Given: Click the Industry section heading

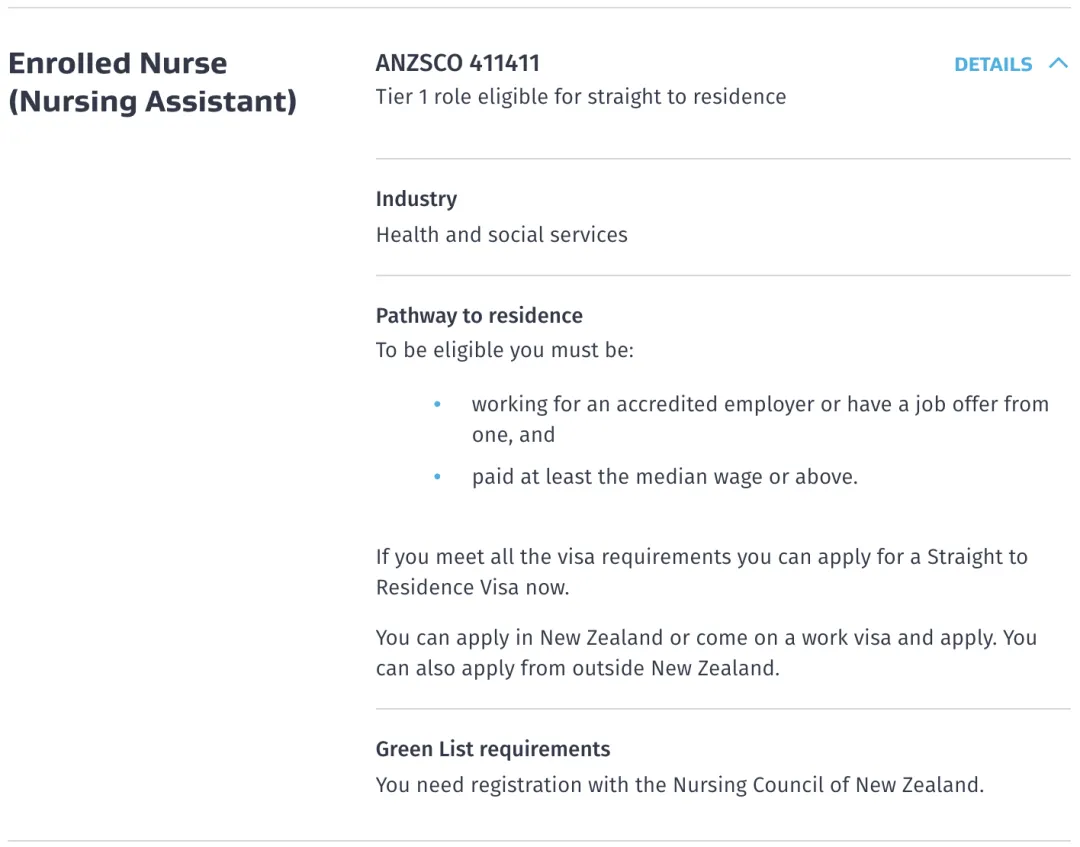Looking at the screenshot, I should [416, 199].
